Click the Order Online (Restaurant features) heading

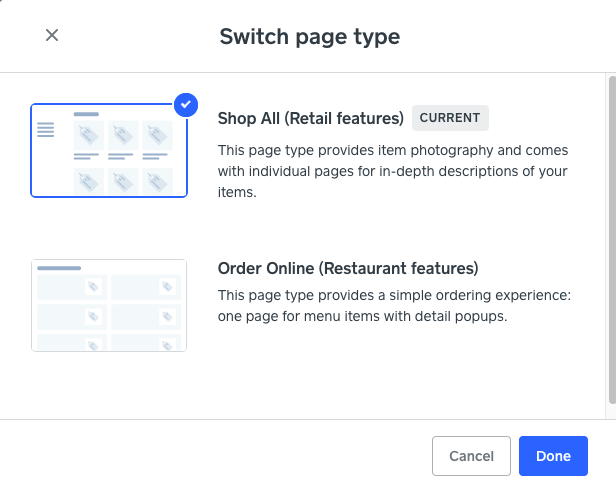coord(348,268)
